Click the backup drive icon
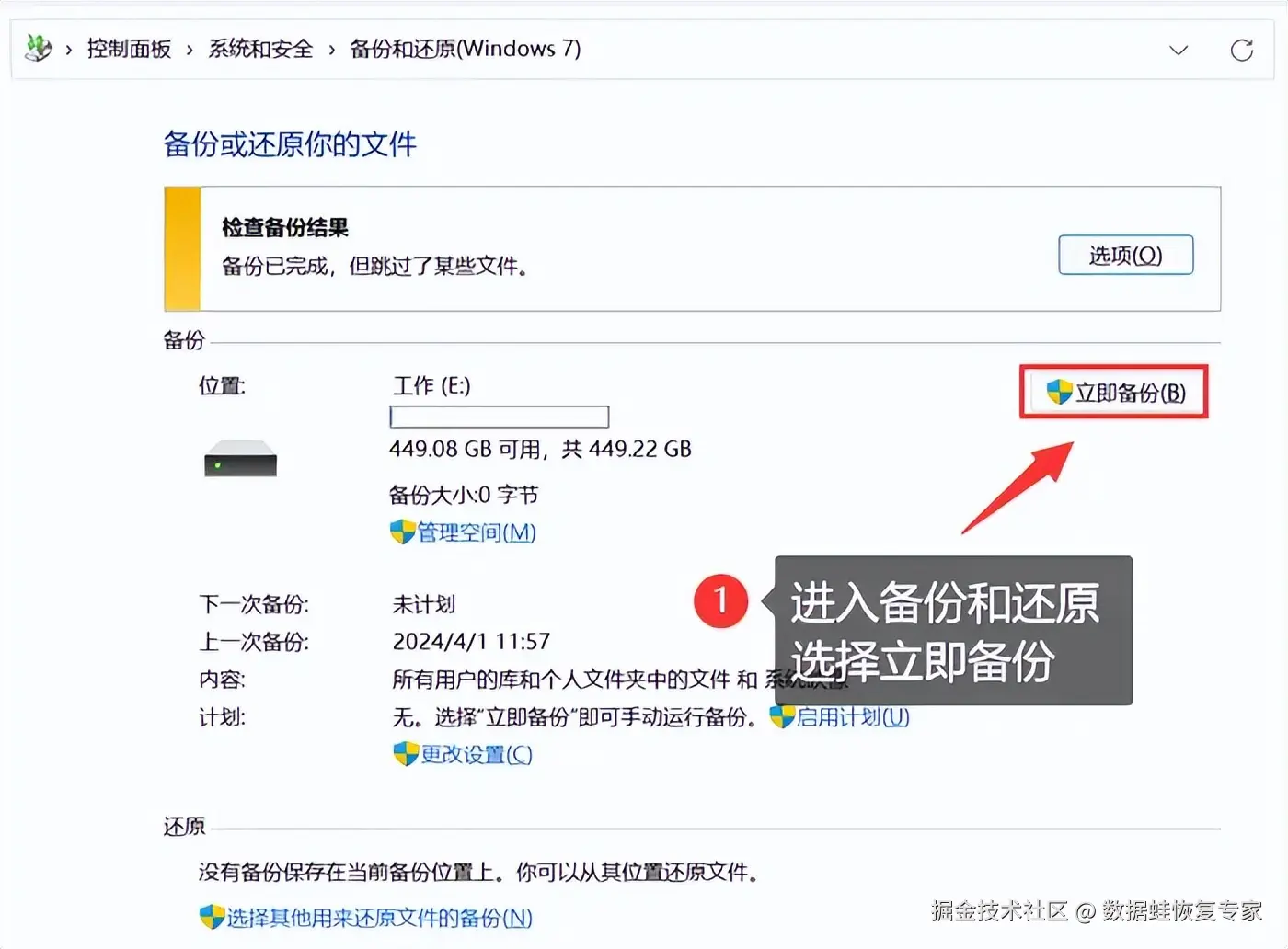 [x=240, y=457]
